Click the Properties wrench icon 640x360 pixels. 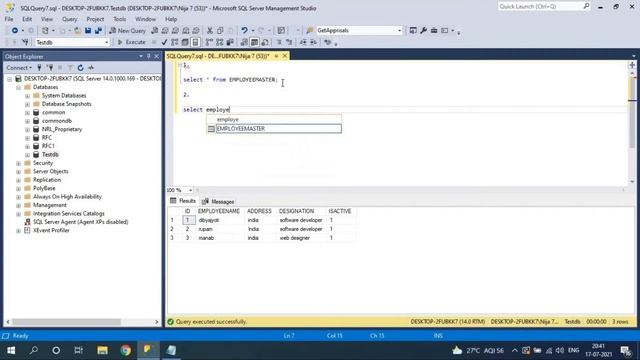tap(423, 31)
